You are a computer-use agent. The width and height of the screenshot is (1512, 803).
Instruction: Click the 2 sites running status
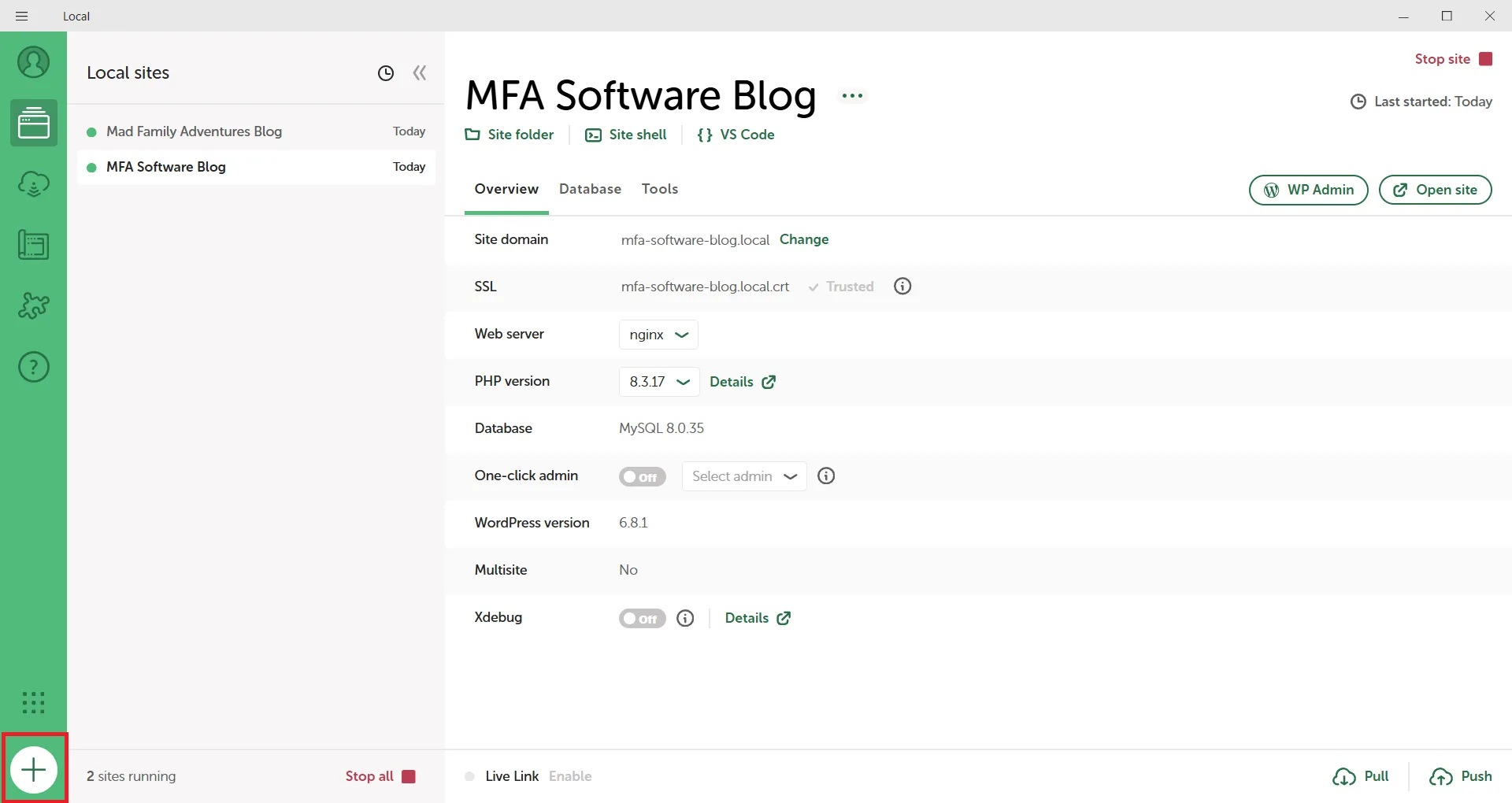(x=132, y=776)
